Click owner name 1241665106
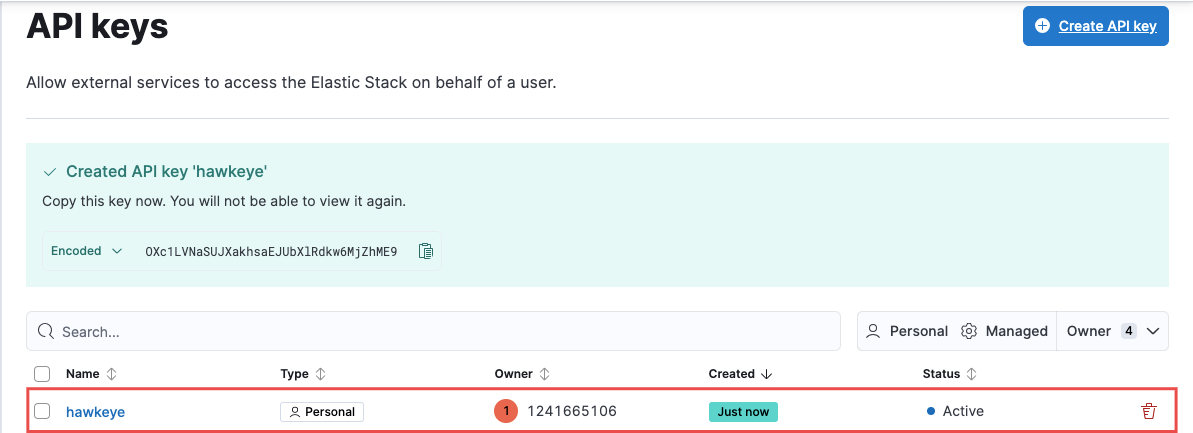 tap(572, 412)
